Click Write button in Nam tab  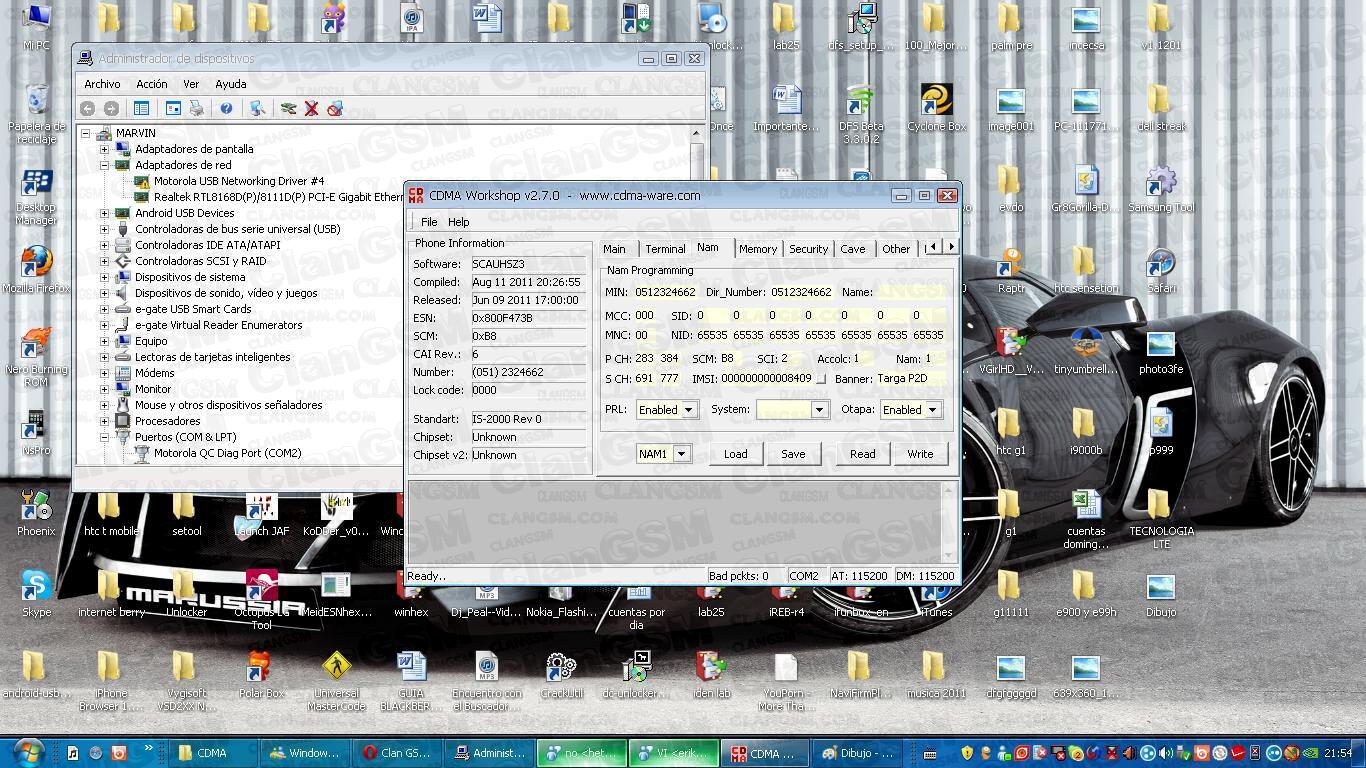click(920, 454)
